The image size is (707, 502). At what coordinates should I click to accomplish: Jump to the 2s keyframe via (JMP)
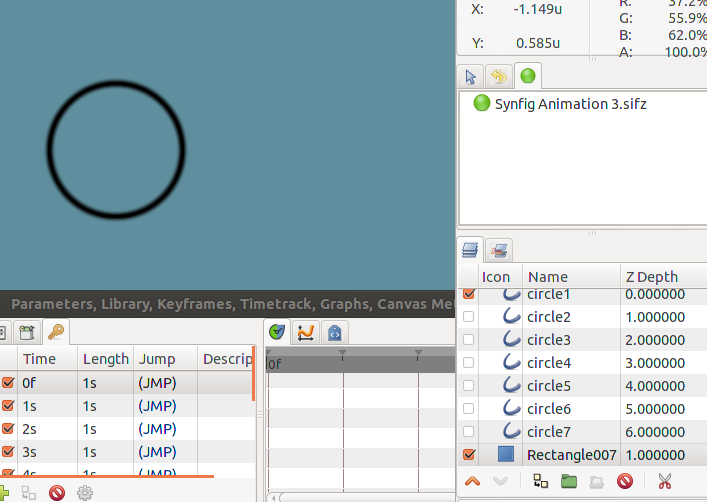[157, 429]
